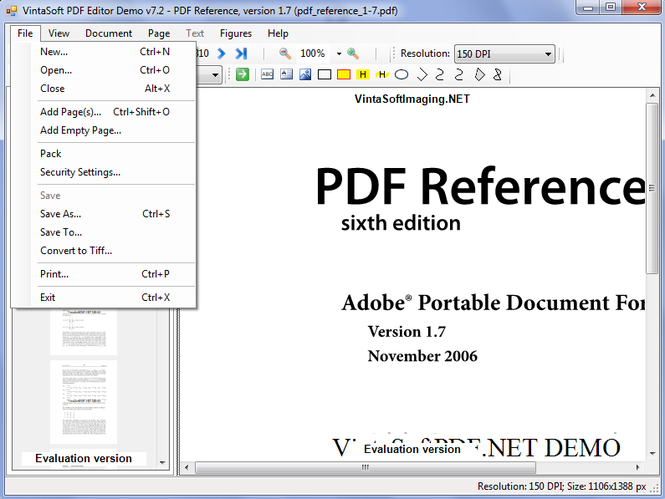
Task: Open the partially hidden toolbar combo box
Action: tap(210, 75)
